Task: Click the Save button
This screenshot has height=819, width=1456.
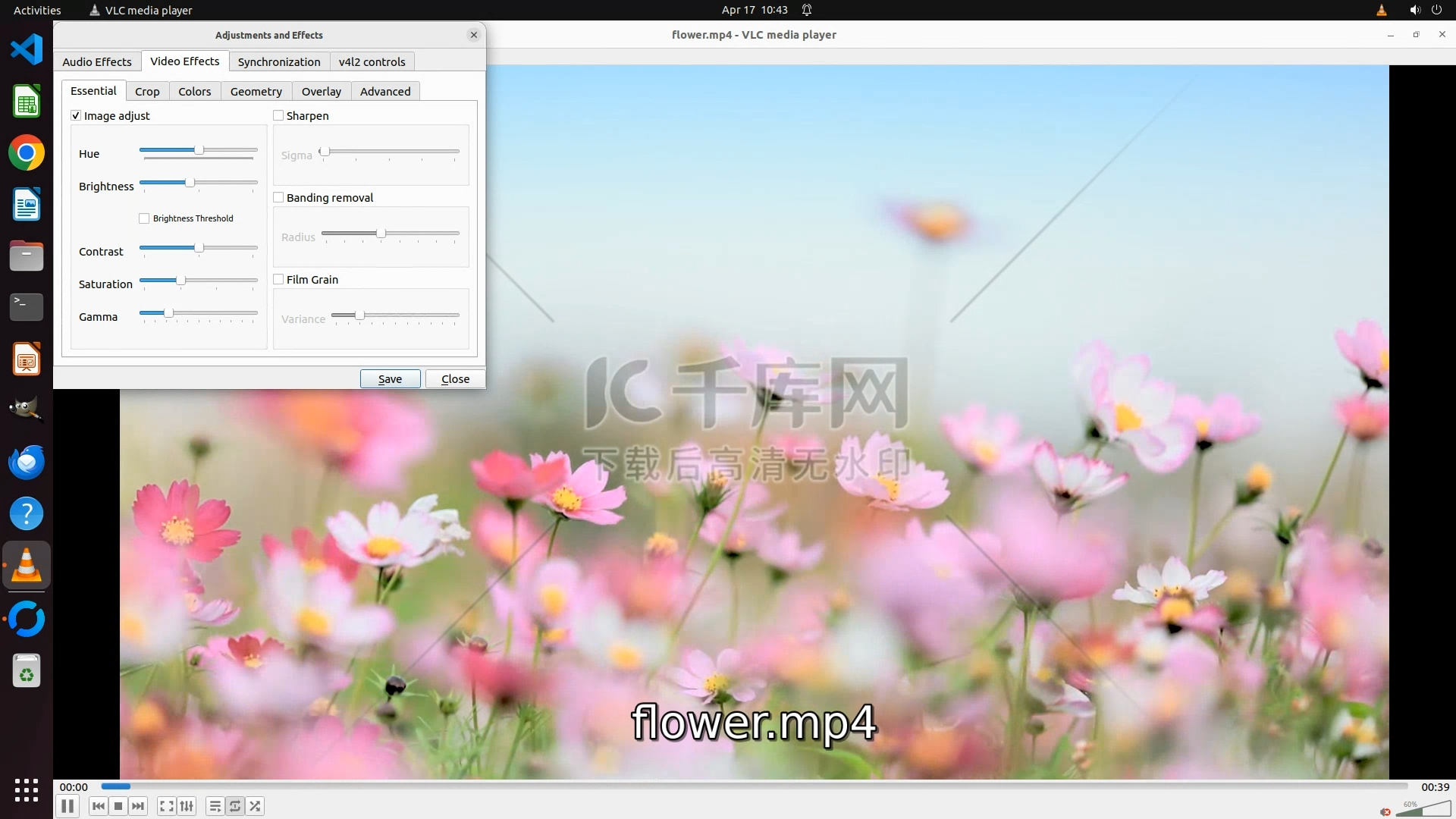Action: tap(390, 379)
